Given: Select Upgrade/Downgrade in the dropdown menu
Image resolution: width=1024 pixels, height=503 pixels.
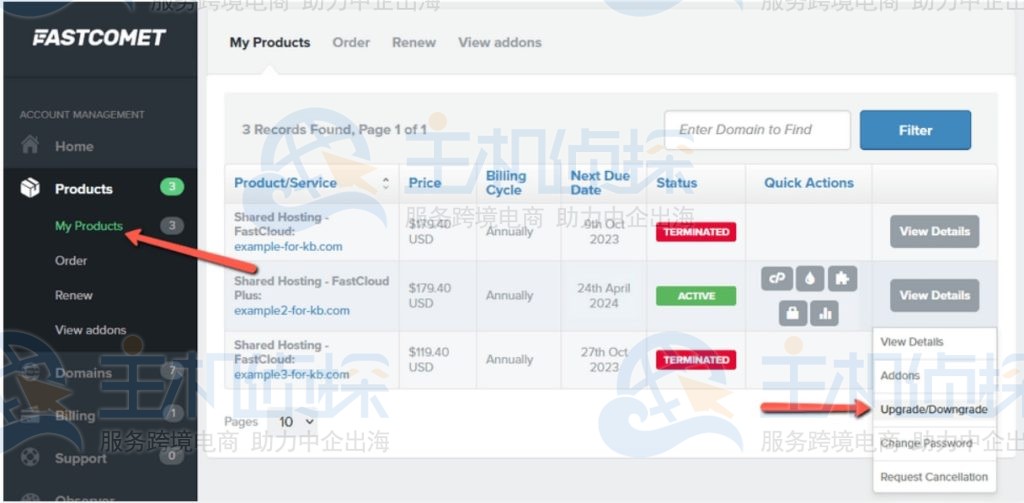Looking at the screenshot, I should (935, 410).
